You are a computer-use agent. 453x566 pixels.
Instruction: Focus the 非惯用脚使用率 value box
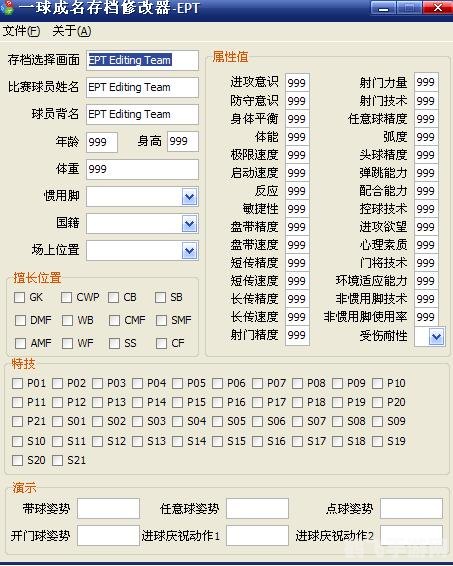(426, 317)
